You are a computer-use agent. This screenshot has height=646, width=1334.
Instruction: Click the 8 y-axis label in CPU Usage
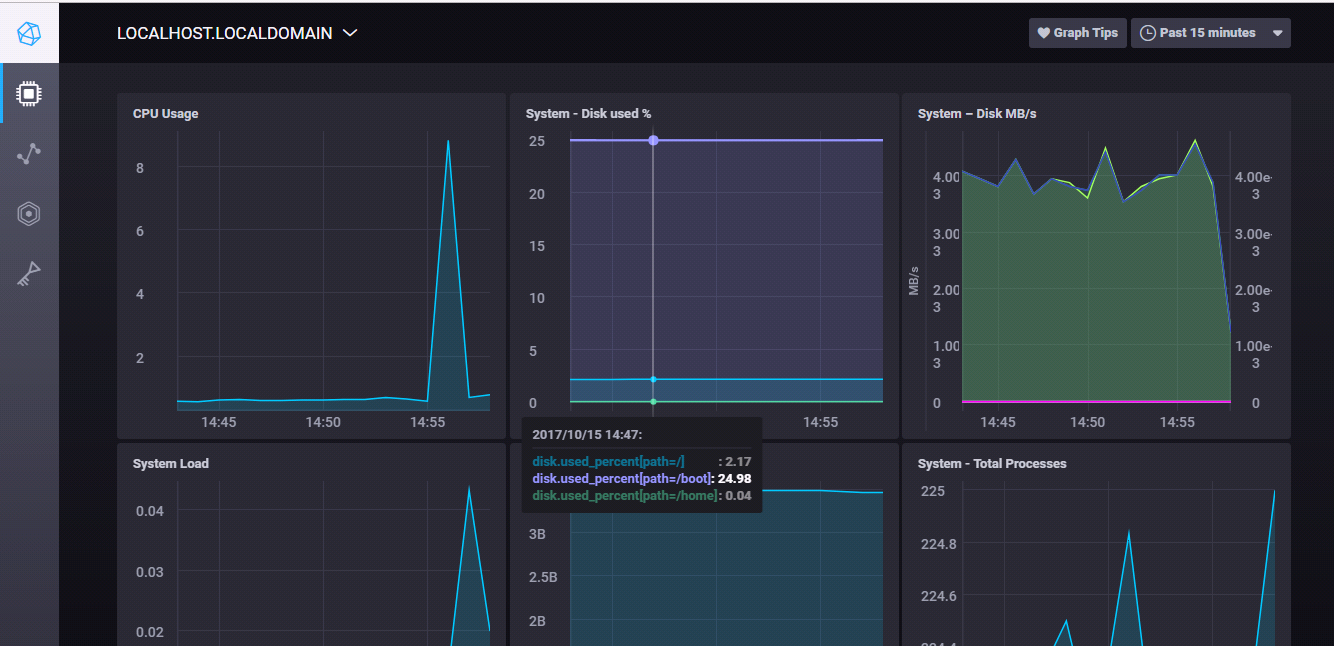click(x=140, y=168)
